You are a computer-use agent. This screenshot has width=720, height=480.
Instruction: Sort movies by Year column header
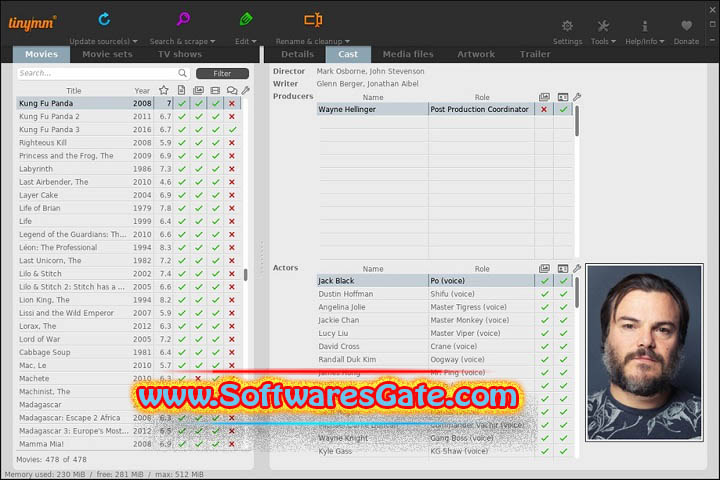[142, 90]
